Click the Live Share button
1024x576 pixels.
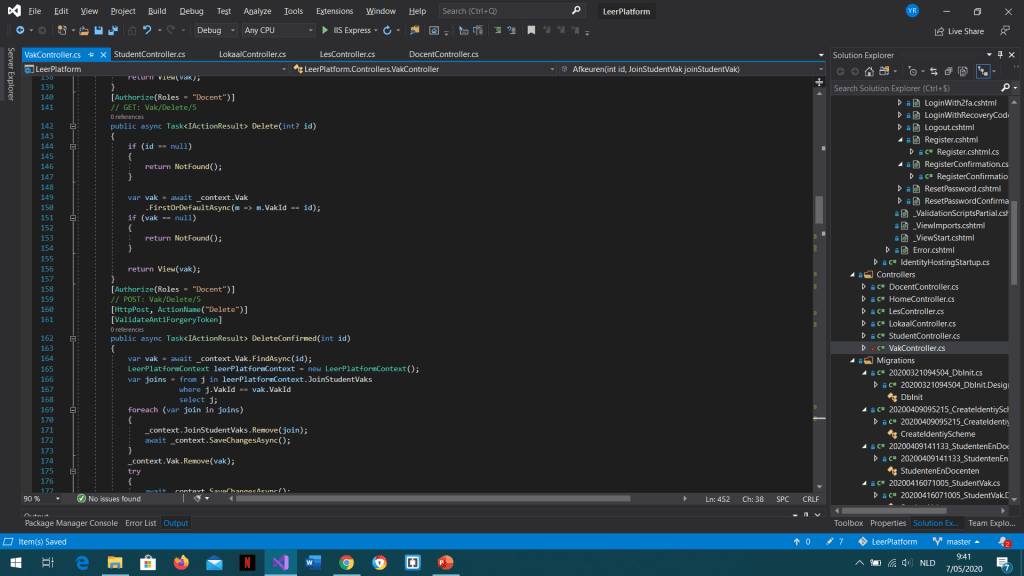coord(958,31)
